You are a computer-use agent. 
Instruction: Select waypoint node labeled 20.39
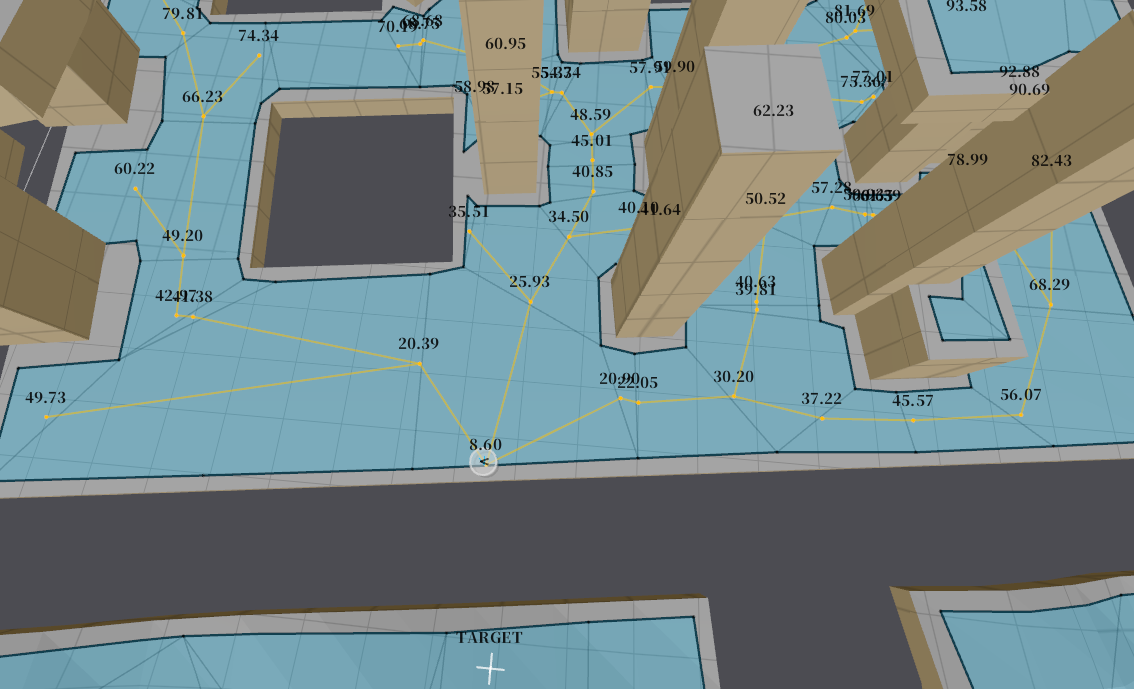pyautogui.click(x=418, y=363)
